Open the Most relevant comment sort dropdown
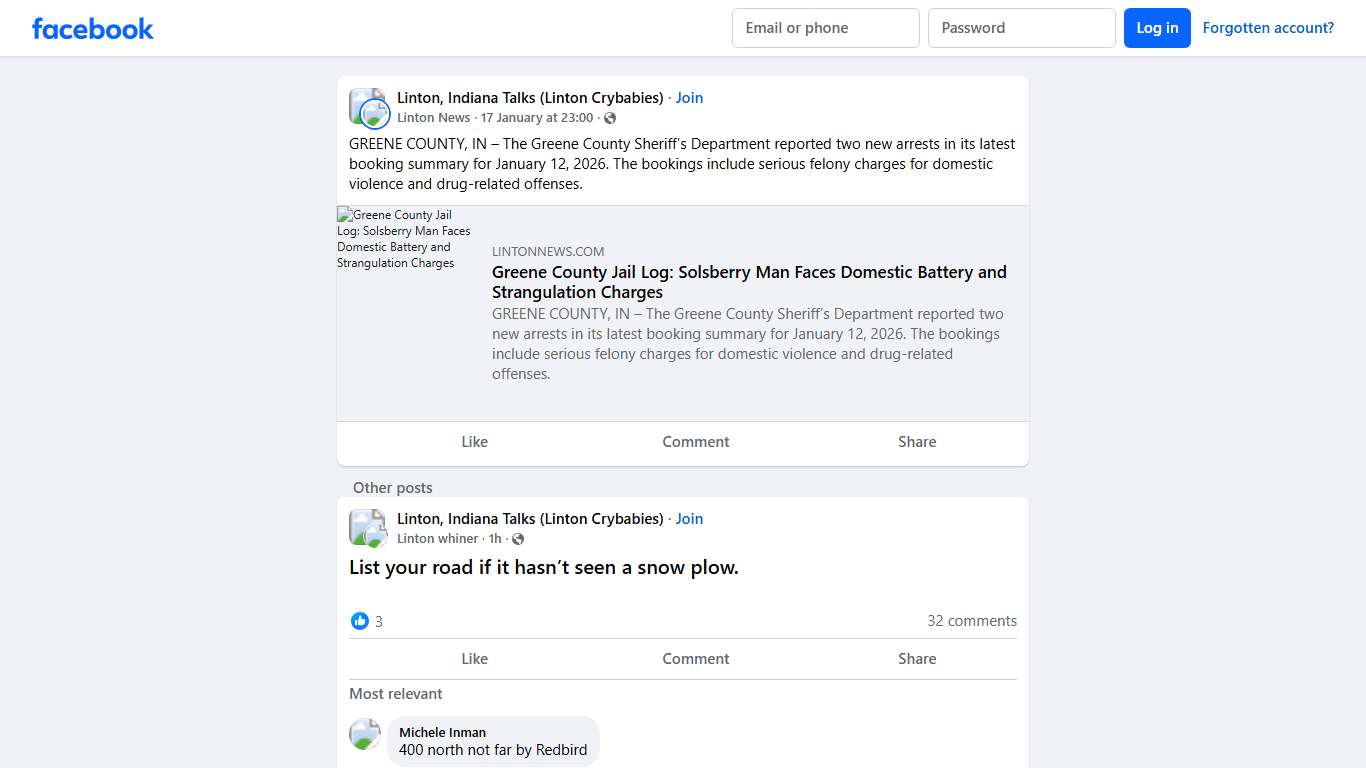Screen dimensions: 1366x768 tap(396, 693)
